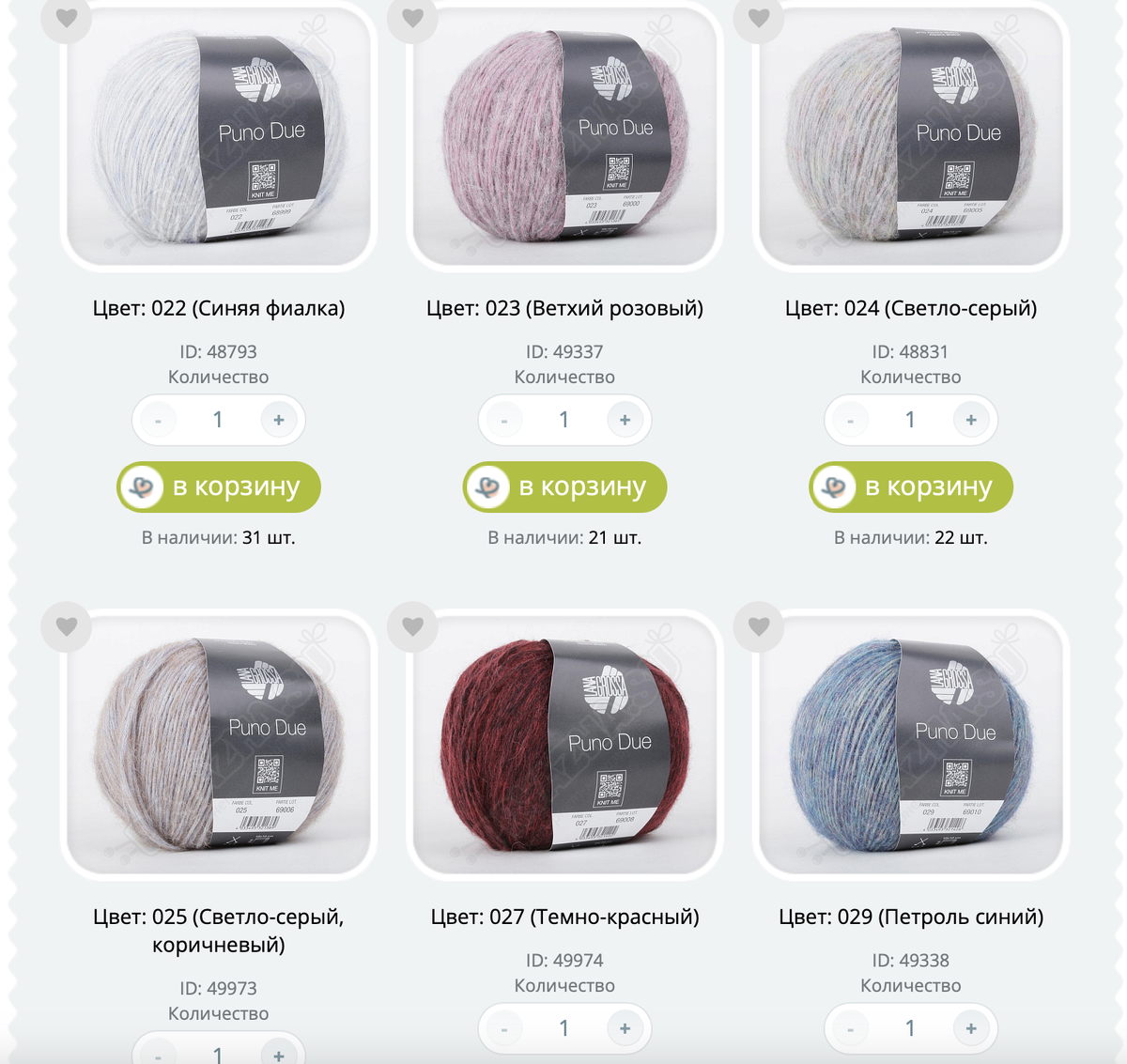Click quantity field for color 023
1127x1064 pixels.
(x=564, y=420)
